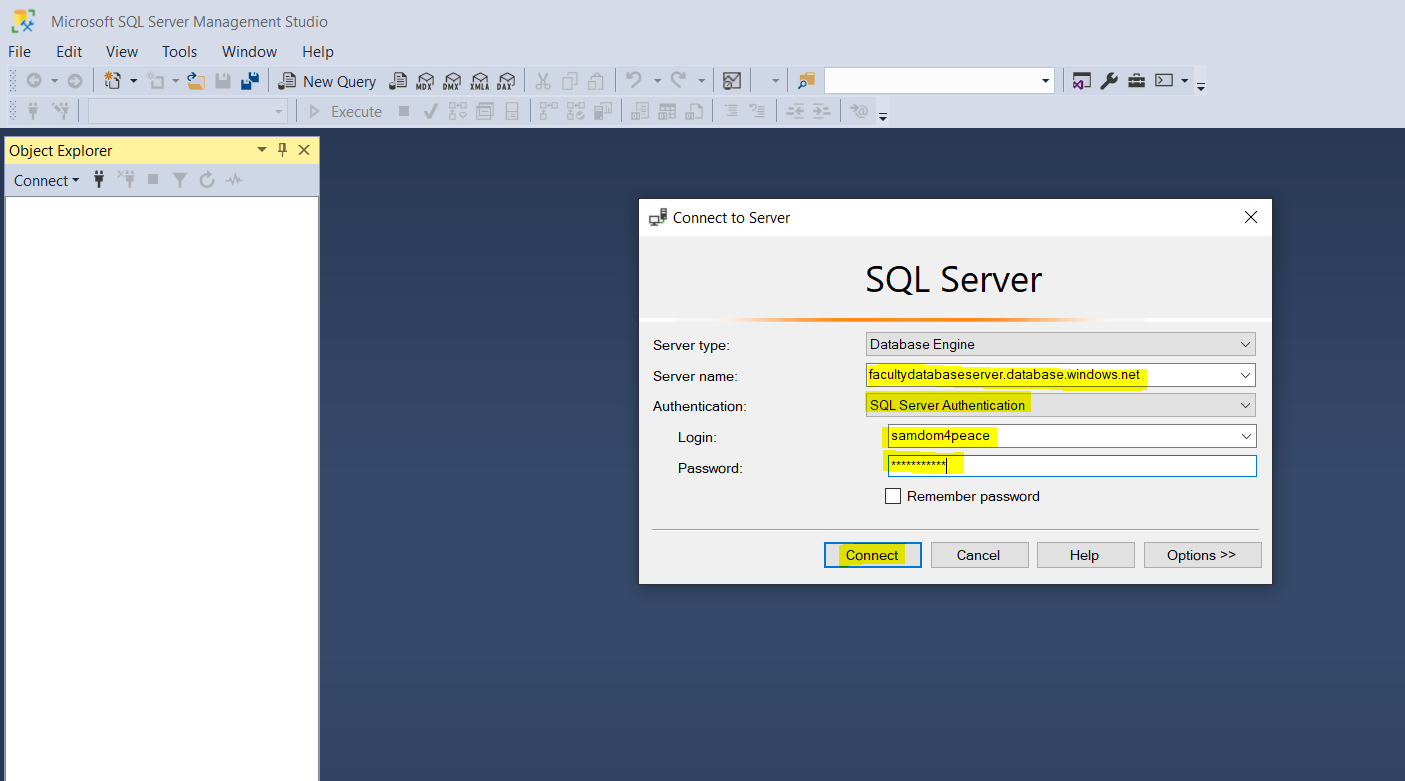Click the Redo arrow icon
The height and width of the screenshot is (781, 1405).
(x=678, y=81)
